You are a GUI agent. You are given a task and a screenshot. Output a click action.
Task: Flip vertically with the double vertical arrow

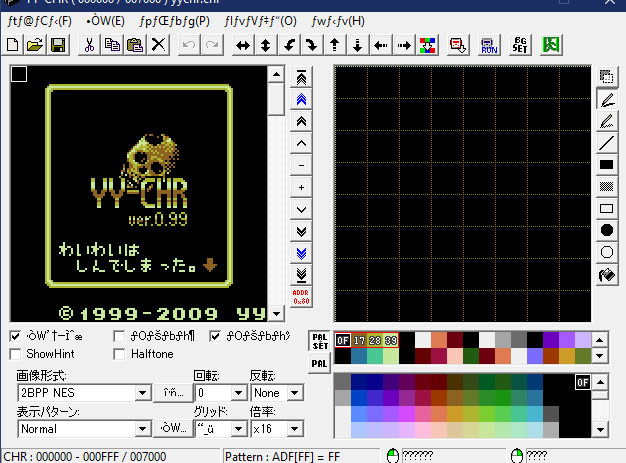[265, 45]
